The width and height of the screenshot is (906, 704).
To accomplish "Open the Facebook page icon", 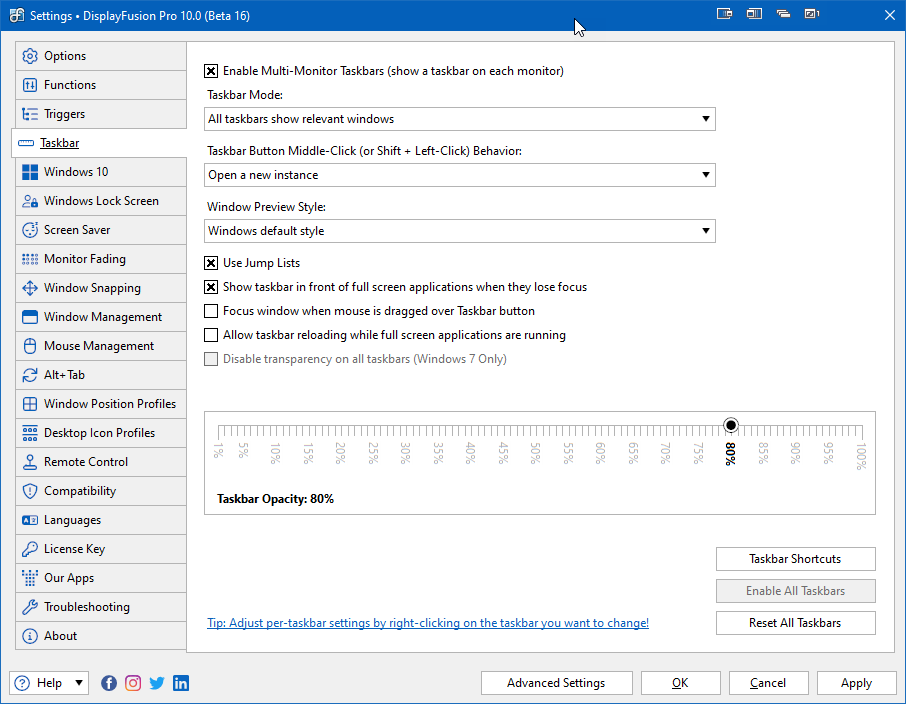I will click(x=109, y=683).
